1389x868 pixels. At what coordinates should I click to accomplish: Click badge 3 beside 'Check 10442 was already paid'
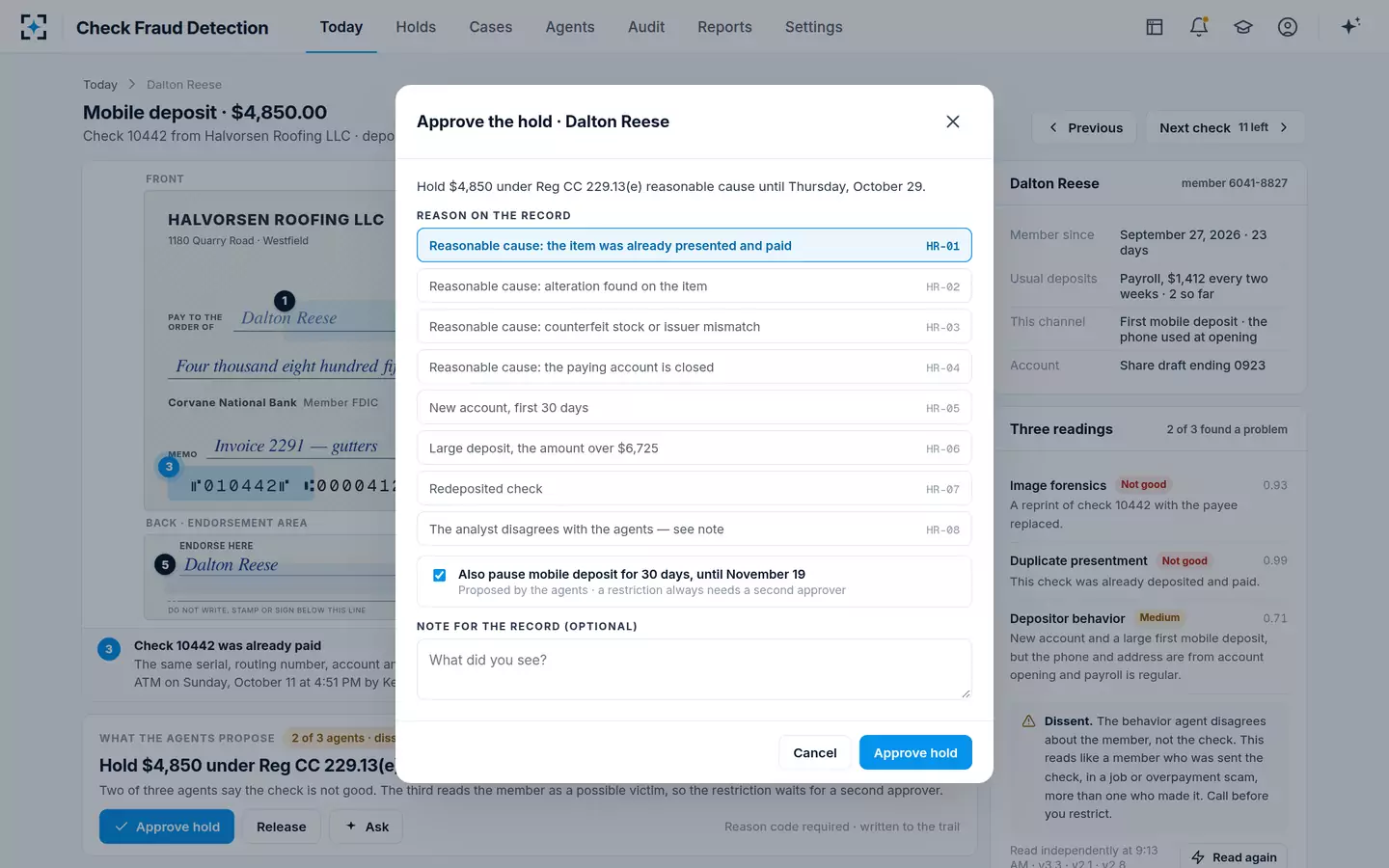pos(109,649)
